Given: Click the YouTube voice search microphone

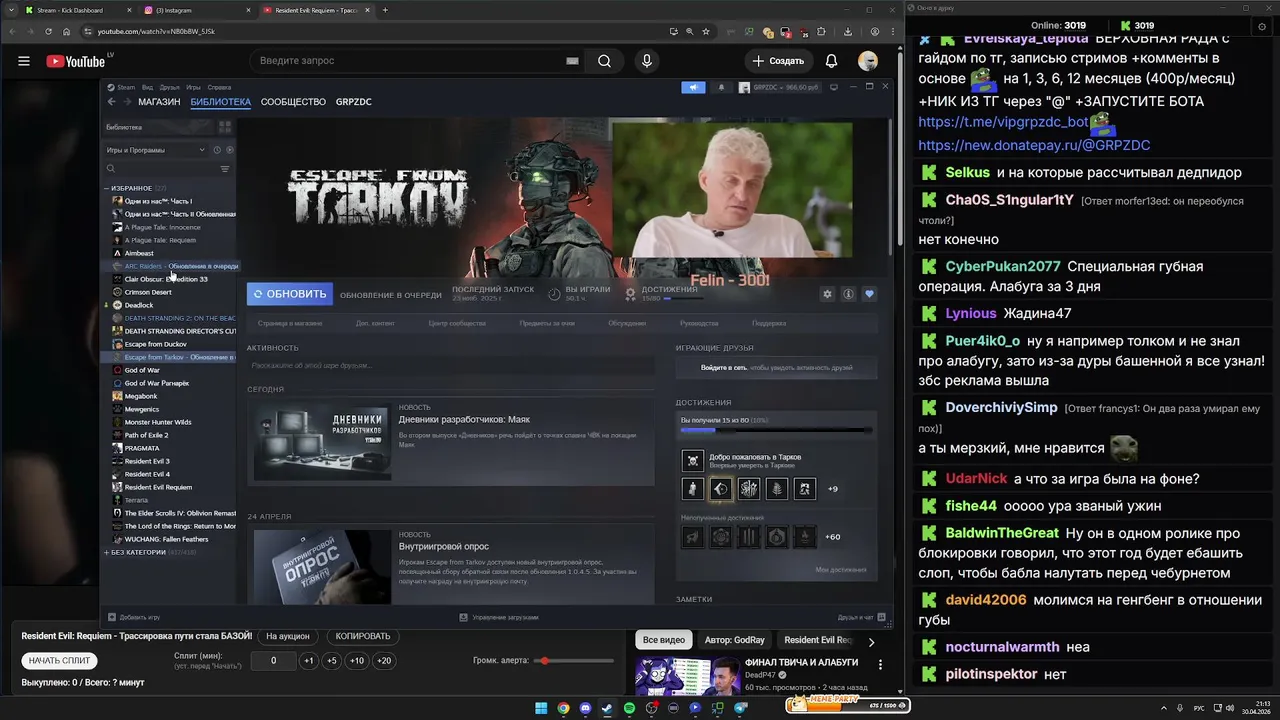Looking at the screenshot, I should click(x=646, y=61).
